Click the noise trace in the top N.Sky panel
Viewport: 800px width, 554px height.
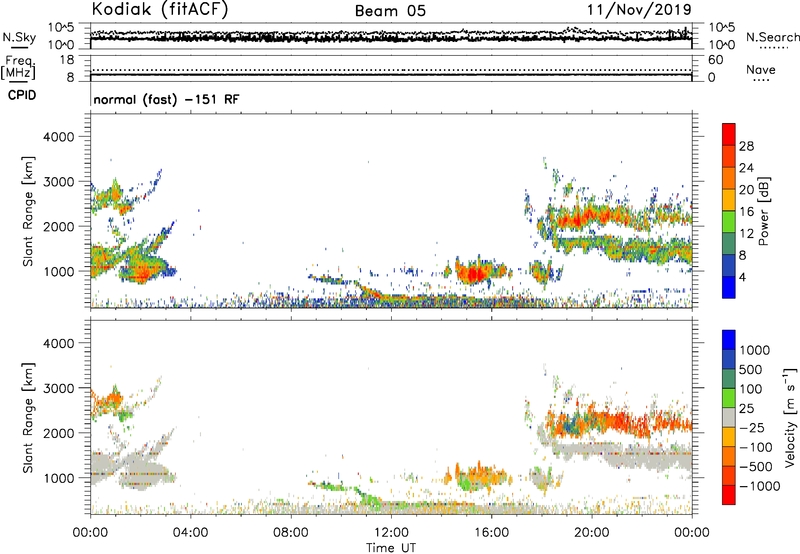(x=391, y=38)
